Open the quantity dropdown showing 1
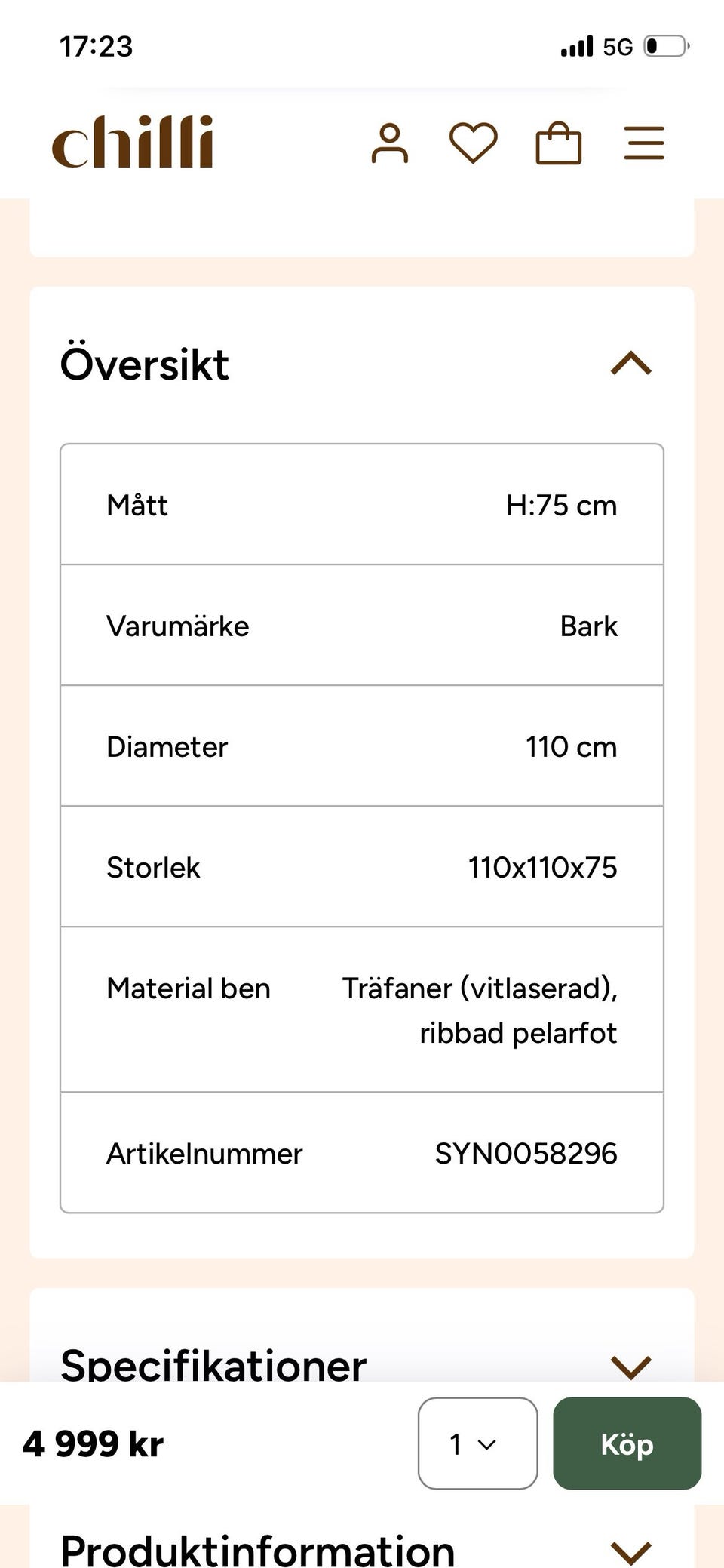Screen dimensions: 724x1568 pyautogui.click(x=477, y=1443)
